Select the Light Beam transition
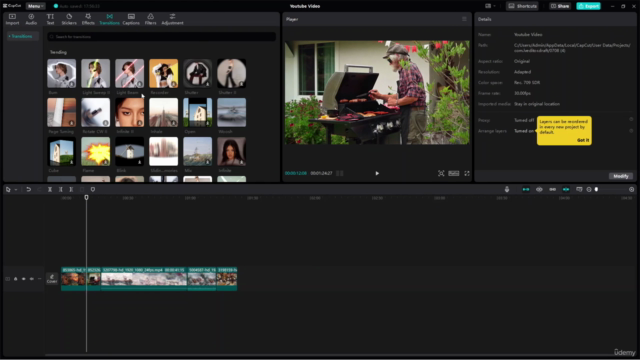Image resolution: width=640 pixels, height=360 pixels. click(129, 73)
